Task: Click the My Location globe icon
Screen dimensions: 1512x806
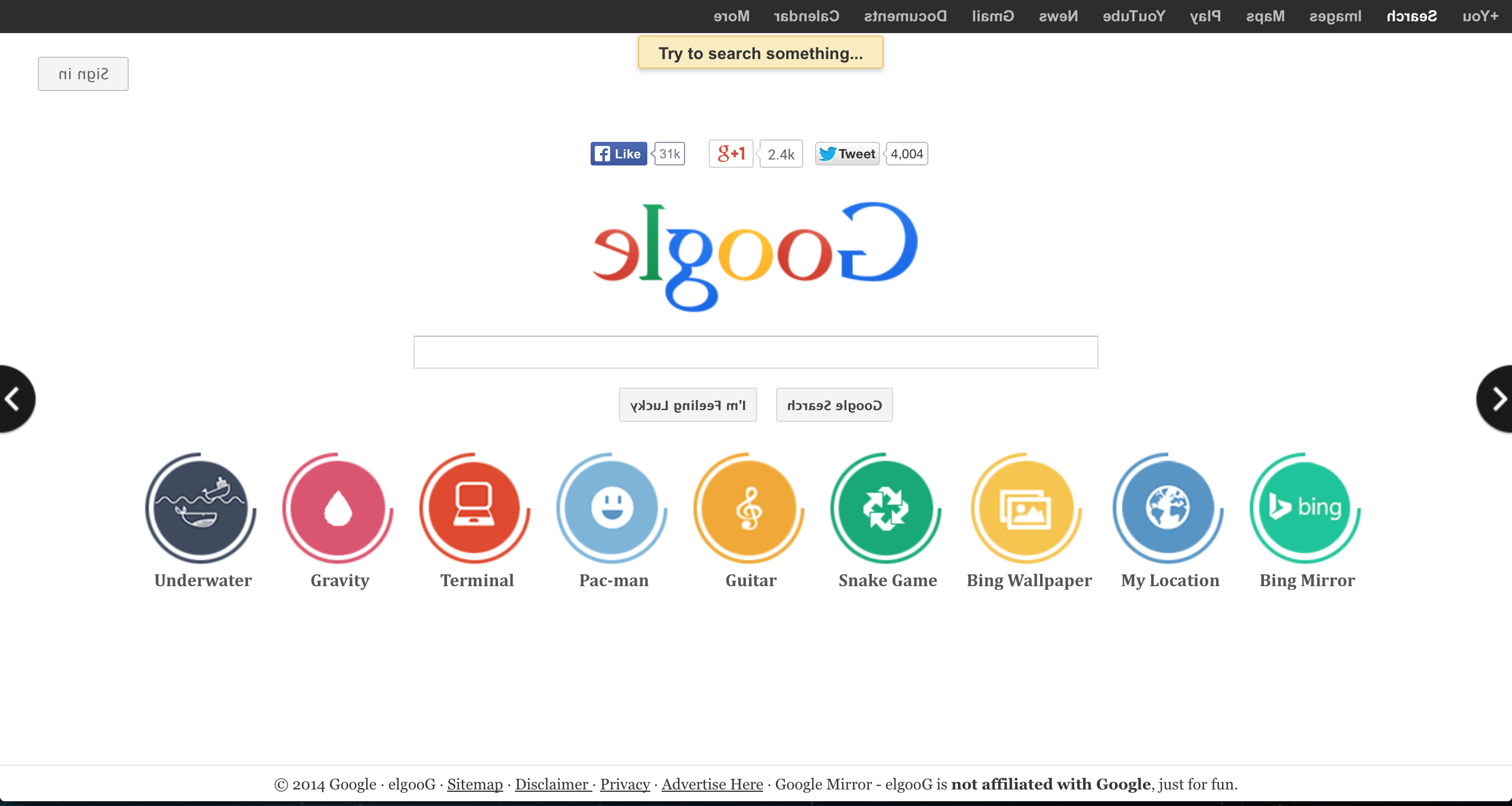Action: 1168,508
